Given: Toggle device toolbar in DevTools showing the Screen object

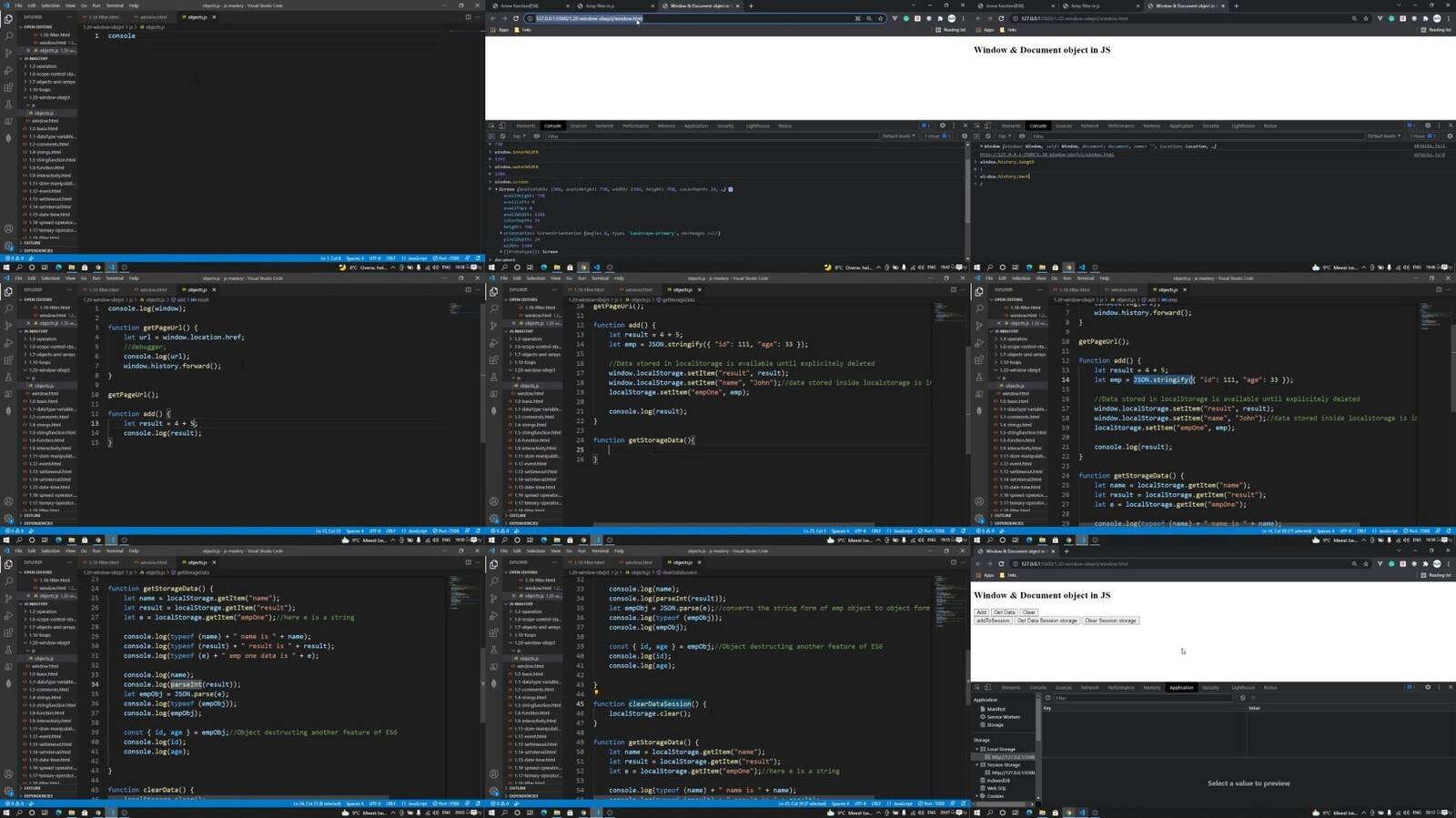Looking at the screenshot, I should point(502,126).
